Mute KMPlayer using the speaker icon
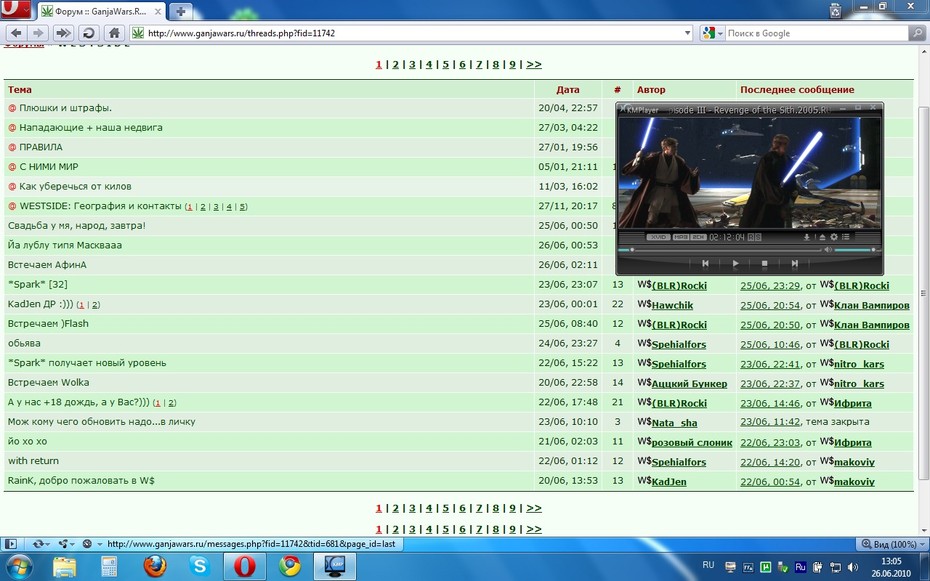Image resolution: width=930 pixels, height=581 pixels. [828, 250]
